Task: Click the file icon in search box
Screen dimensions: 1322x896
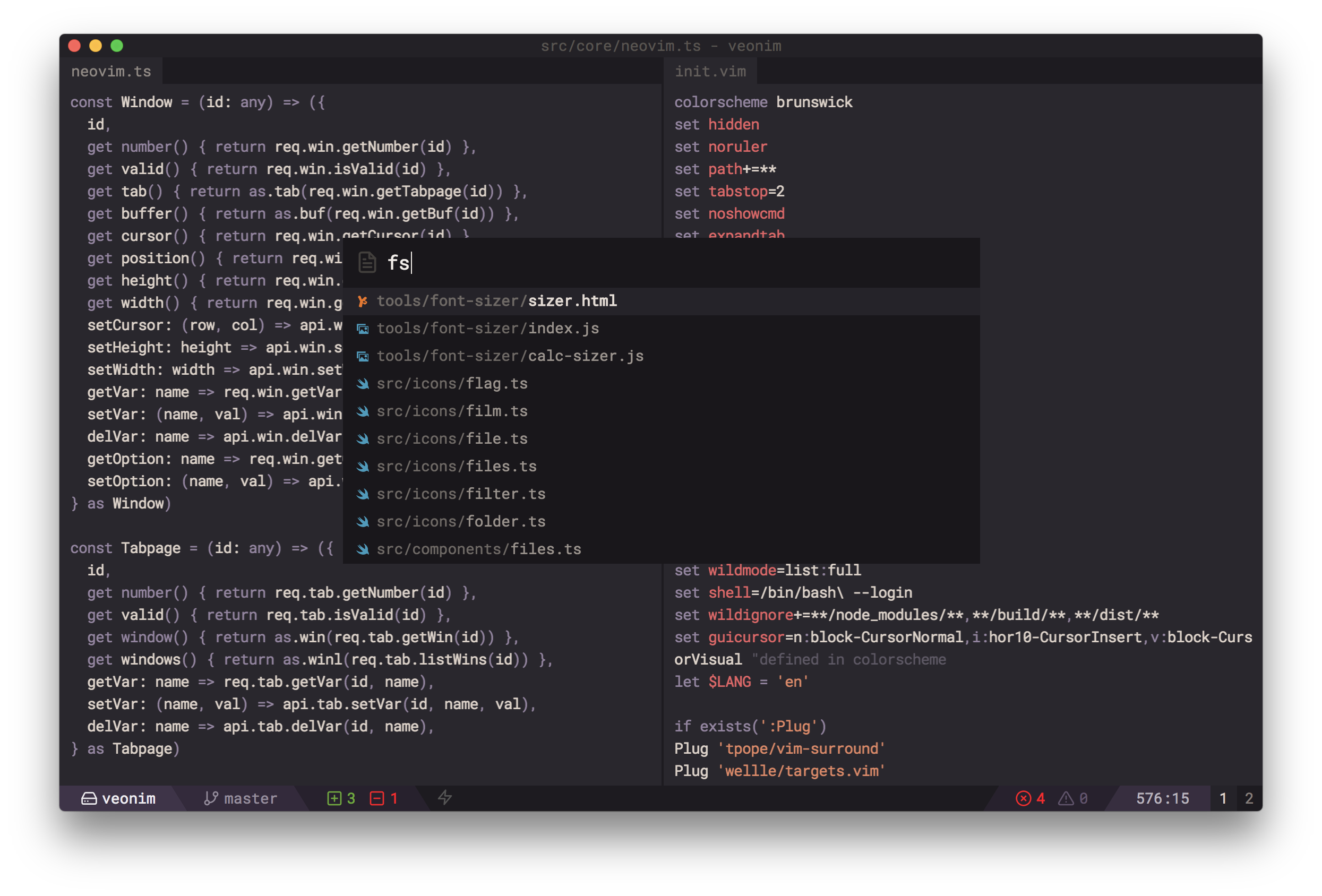Action: [367, 262]
